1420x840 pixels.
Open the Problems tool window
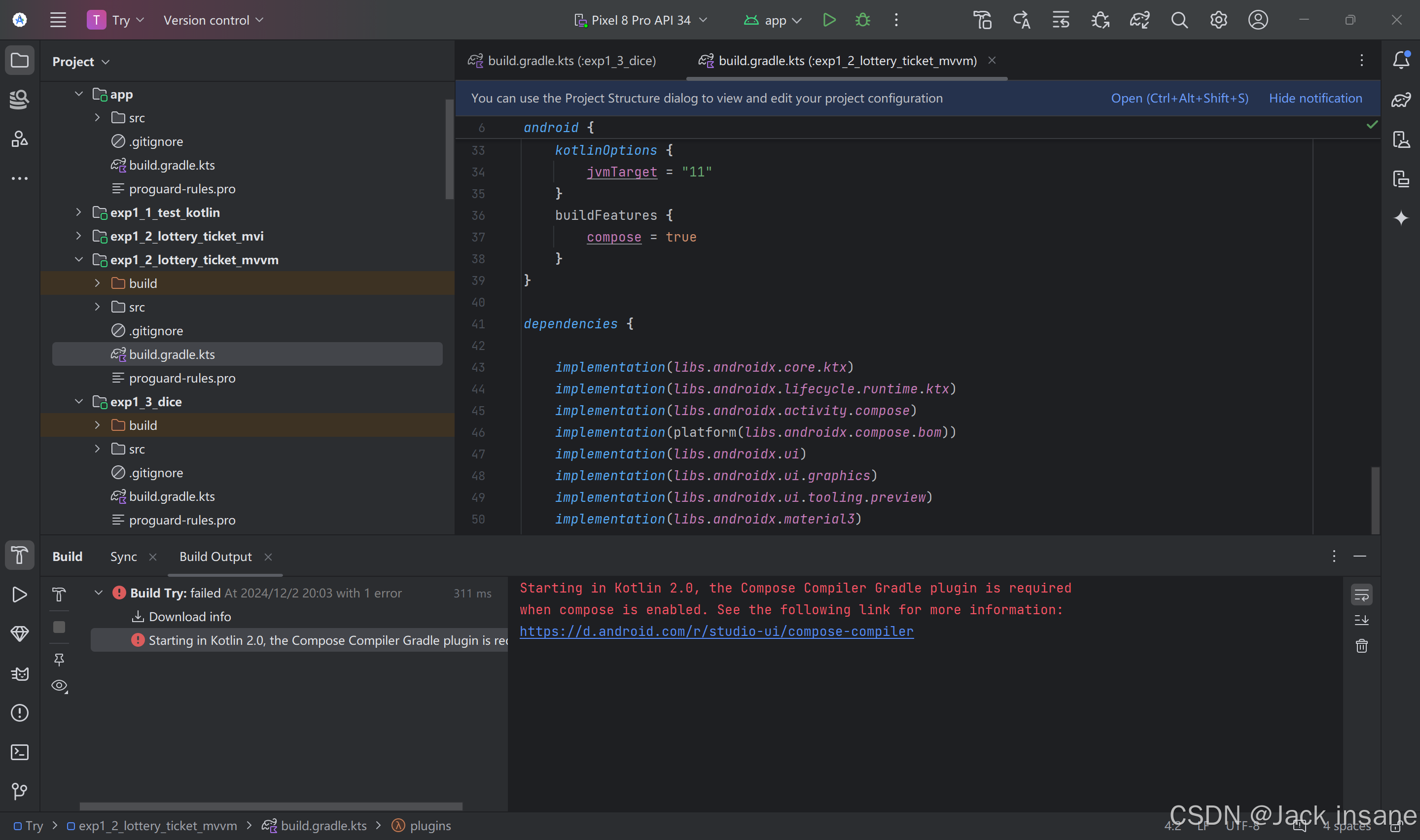(x=19, y=713)
